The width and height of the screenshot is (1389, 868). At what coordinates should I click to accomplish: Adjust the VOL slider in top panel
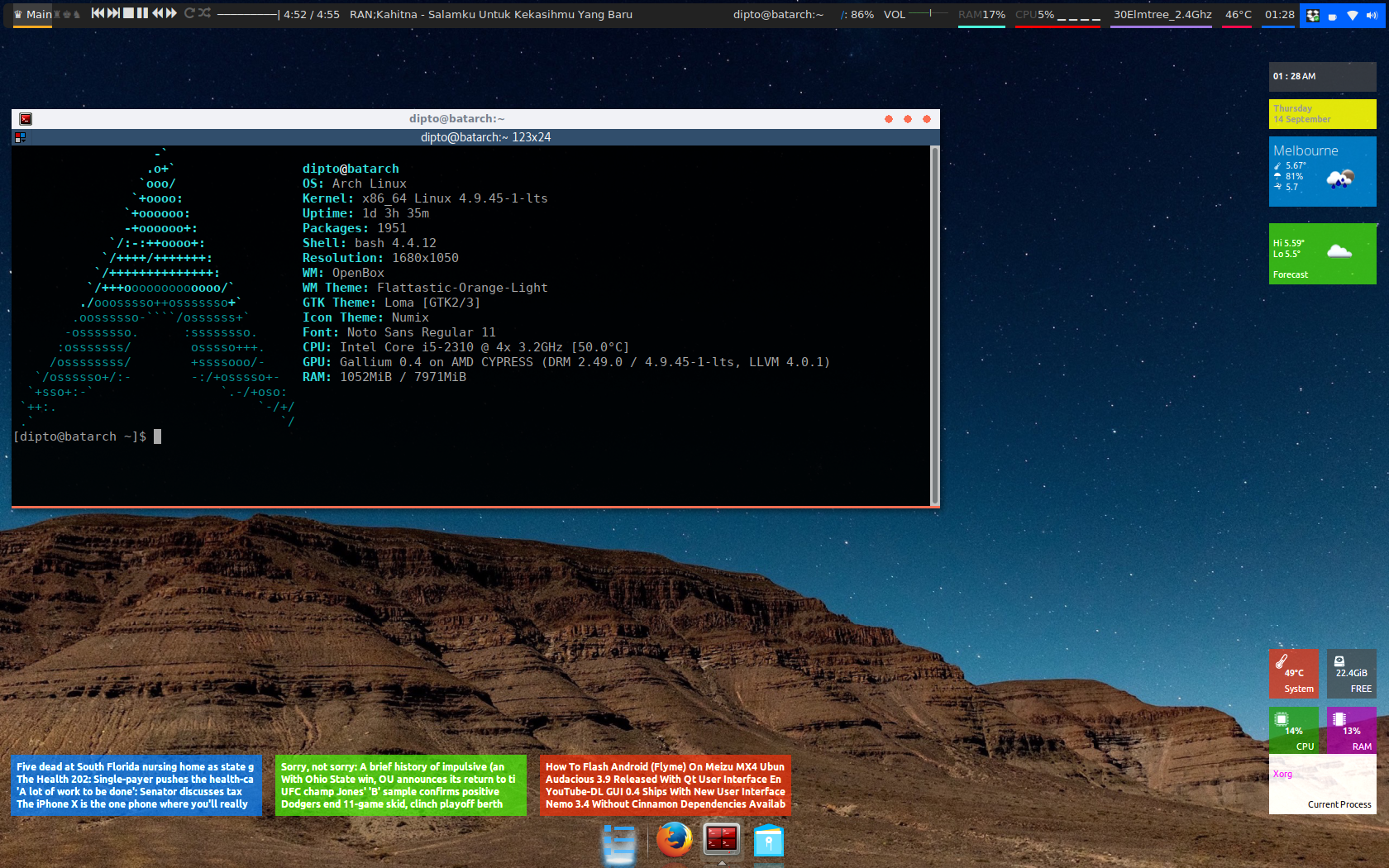click(x=928, y=13)
